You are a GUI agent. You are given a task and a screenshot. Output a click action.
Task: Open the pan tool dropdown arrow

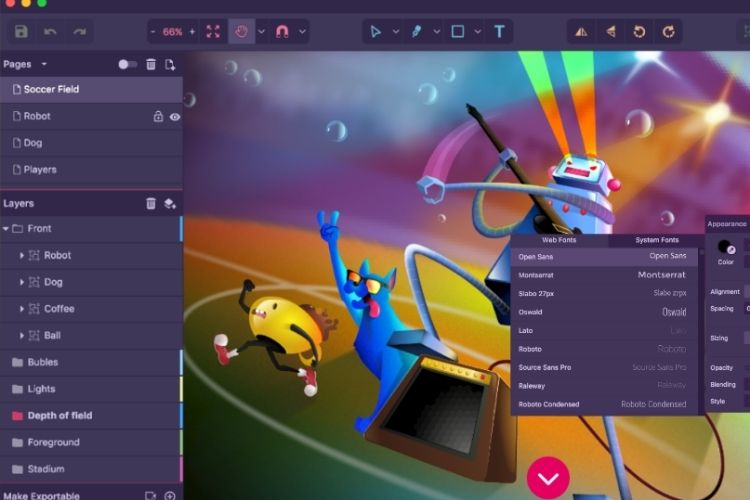click(x=262, y=32)
